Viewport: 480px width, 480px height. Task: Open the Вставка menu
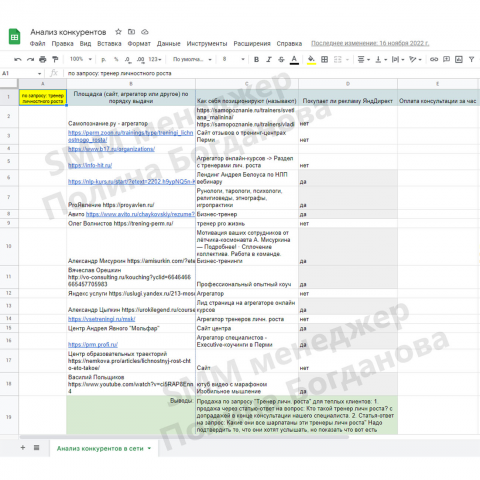click(x=109, y=44)
